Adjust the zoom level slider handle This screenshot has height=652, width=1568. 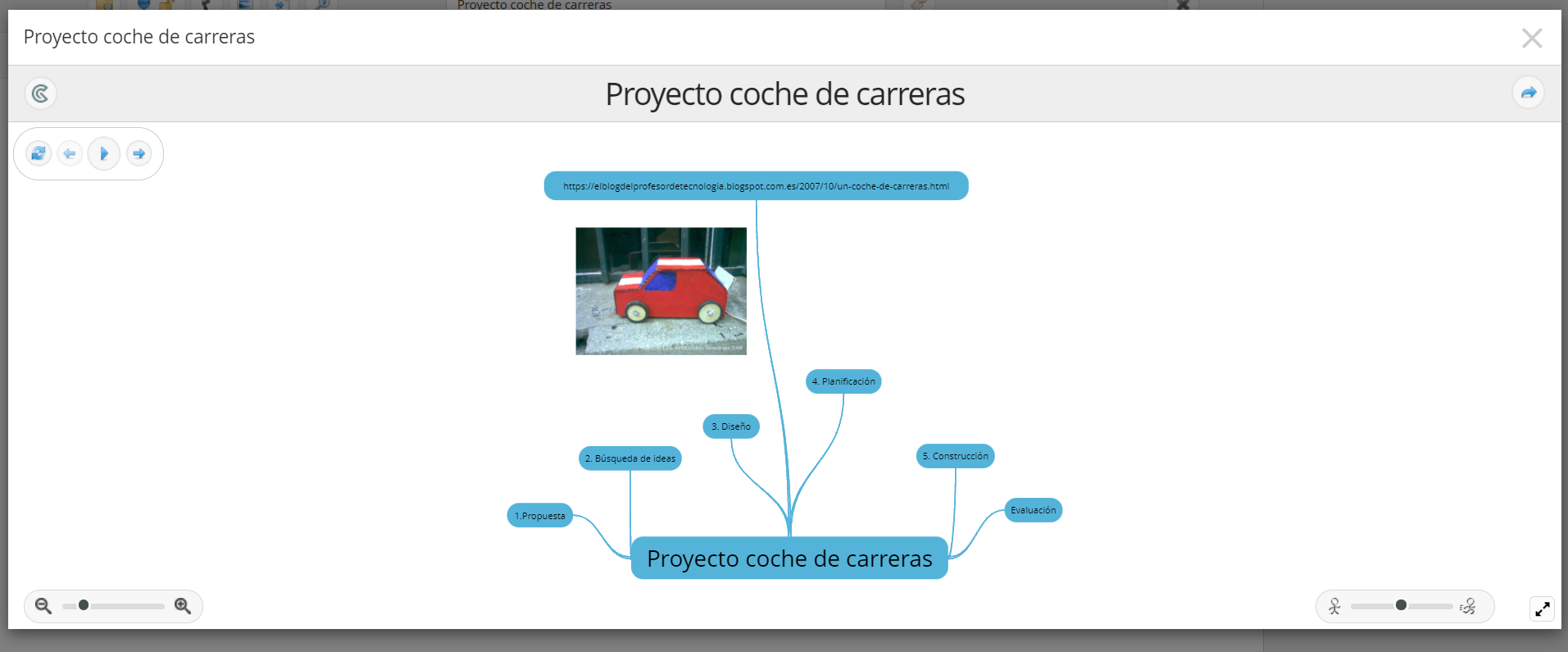click(84, 605)
